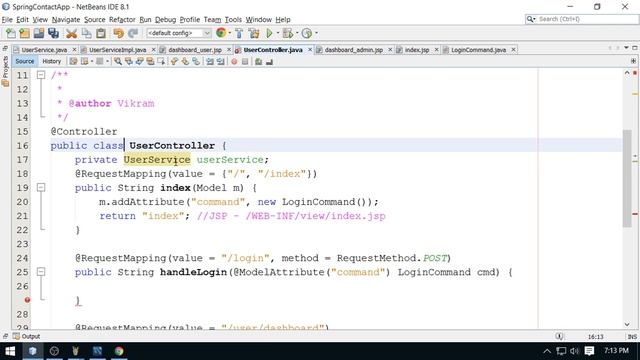Toggle the History view button
Viewport: 640px width, 360px height.
coord(51,61)
